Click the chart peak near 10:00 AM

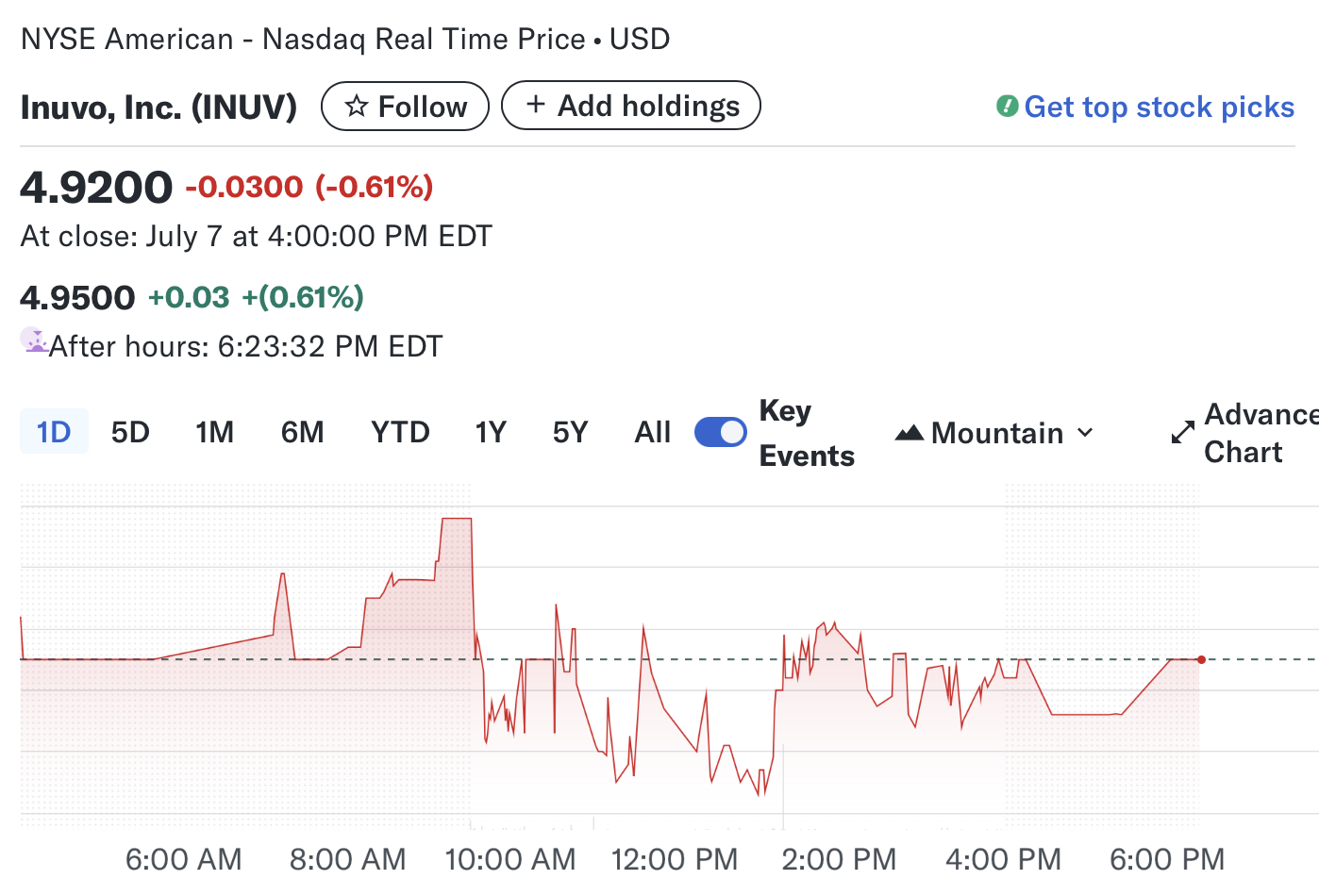(x=457, y=519)
